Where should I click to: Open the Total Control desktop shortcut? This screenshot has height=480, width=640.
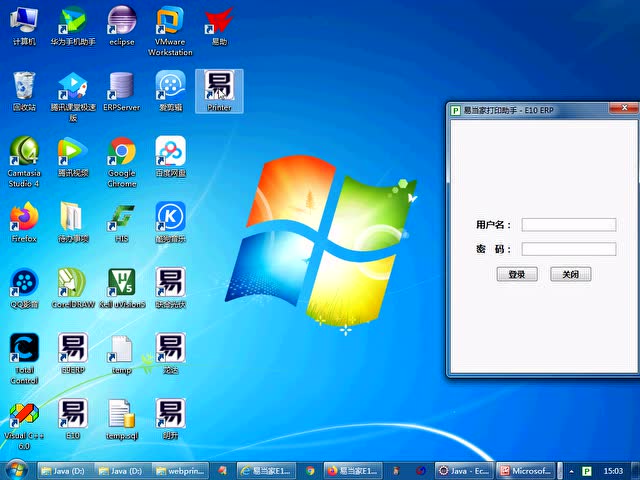coord(24,359)
